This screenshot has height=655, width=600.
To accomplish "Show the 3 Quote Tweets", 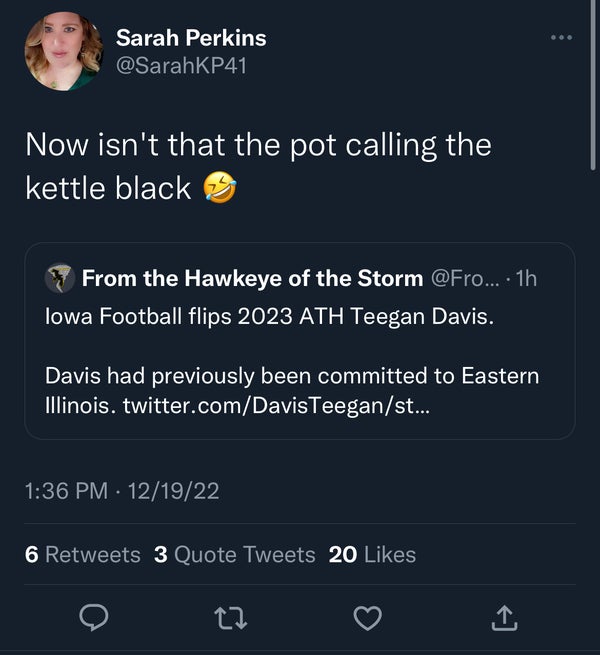I will [234, 554].
